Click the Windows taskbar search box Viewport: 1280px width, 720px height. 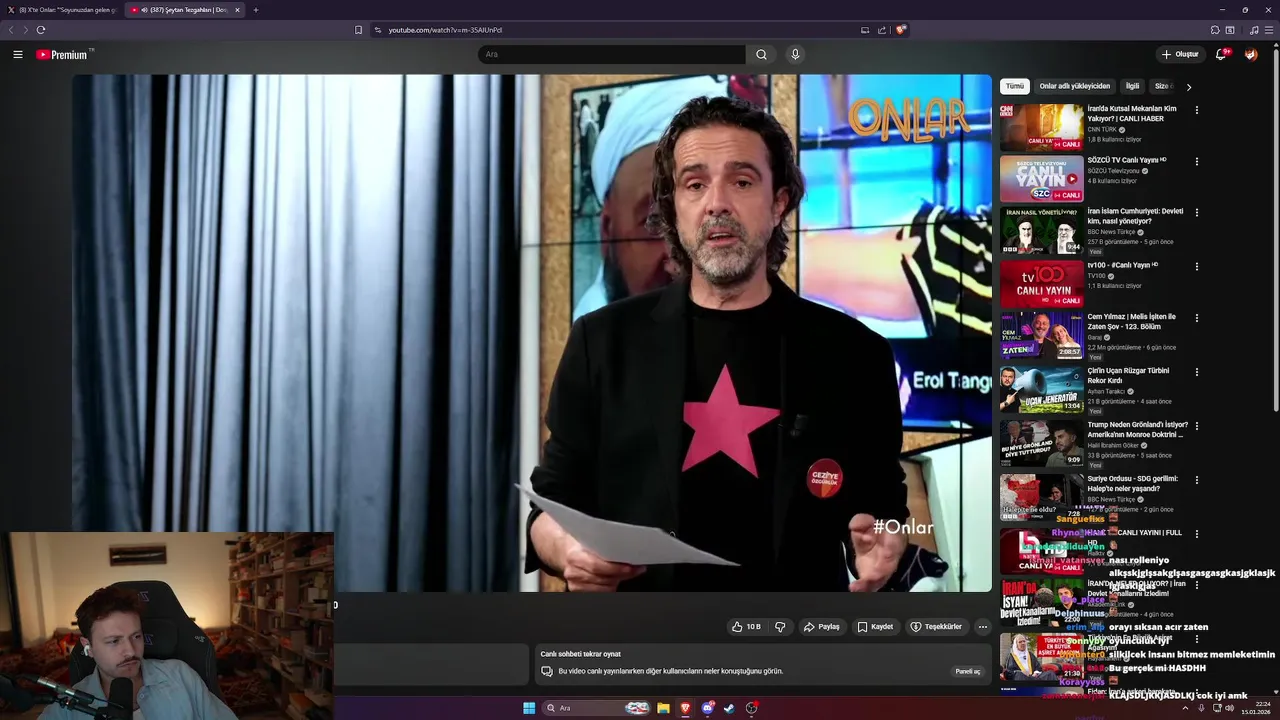coord(596,708)
